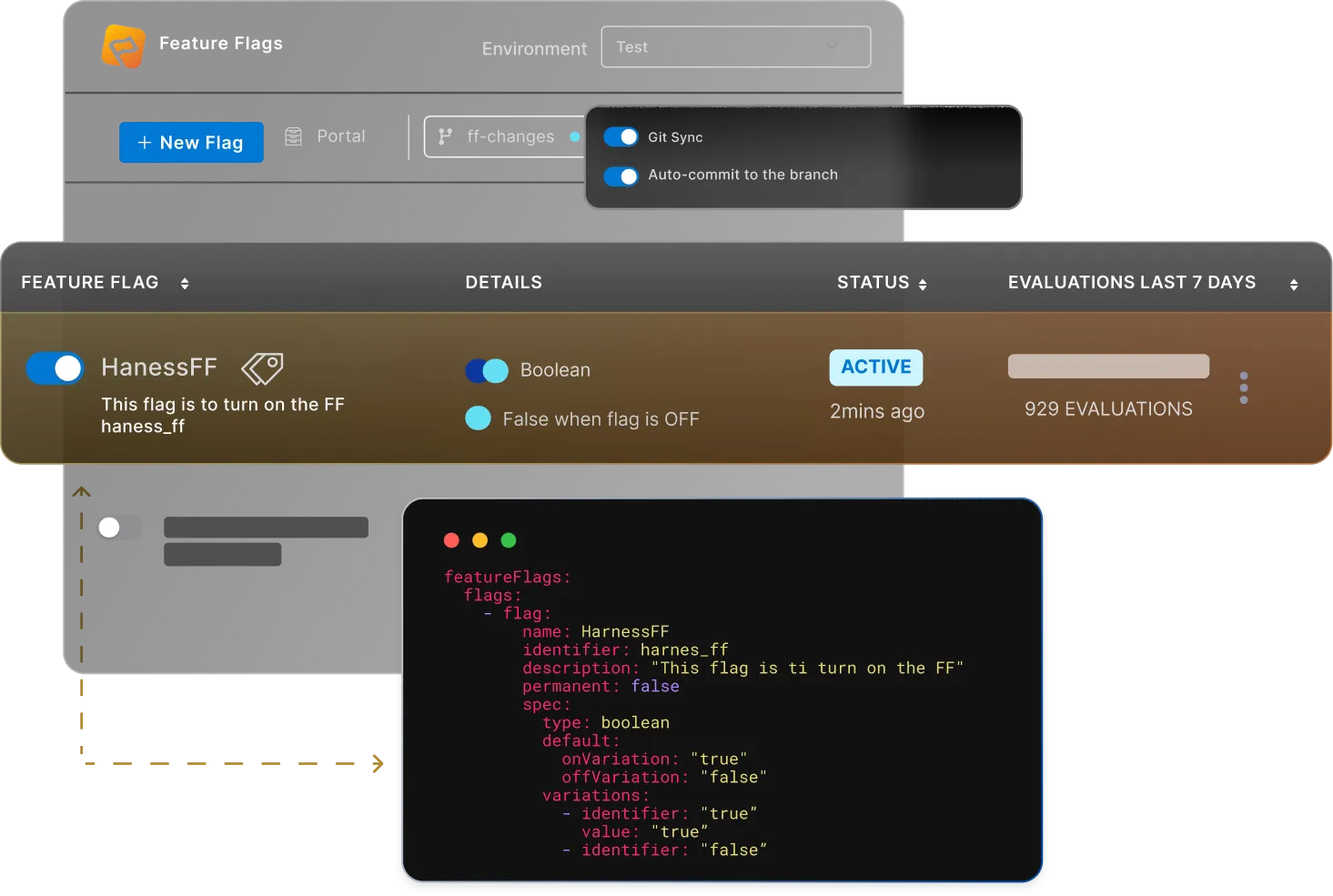
Task: Turn off Auto-commit to the branch
Action: coord(621,176)
